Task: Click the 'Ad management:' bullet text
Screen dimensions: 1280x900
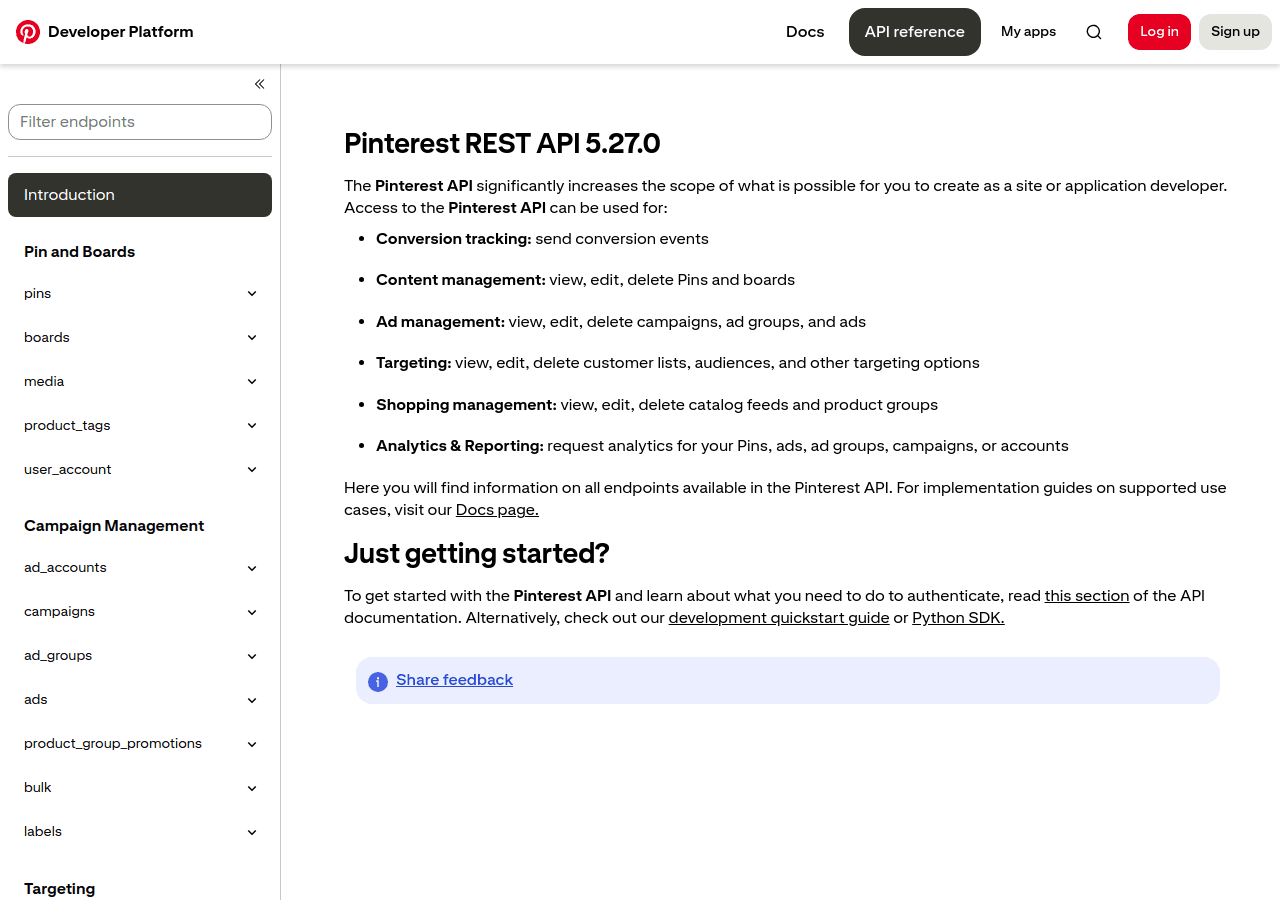Action: coord(441,322)
